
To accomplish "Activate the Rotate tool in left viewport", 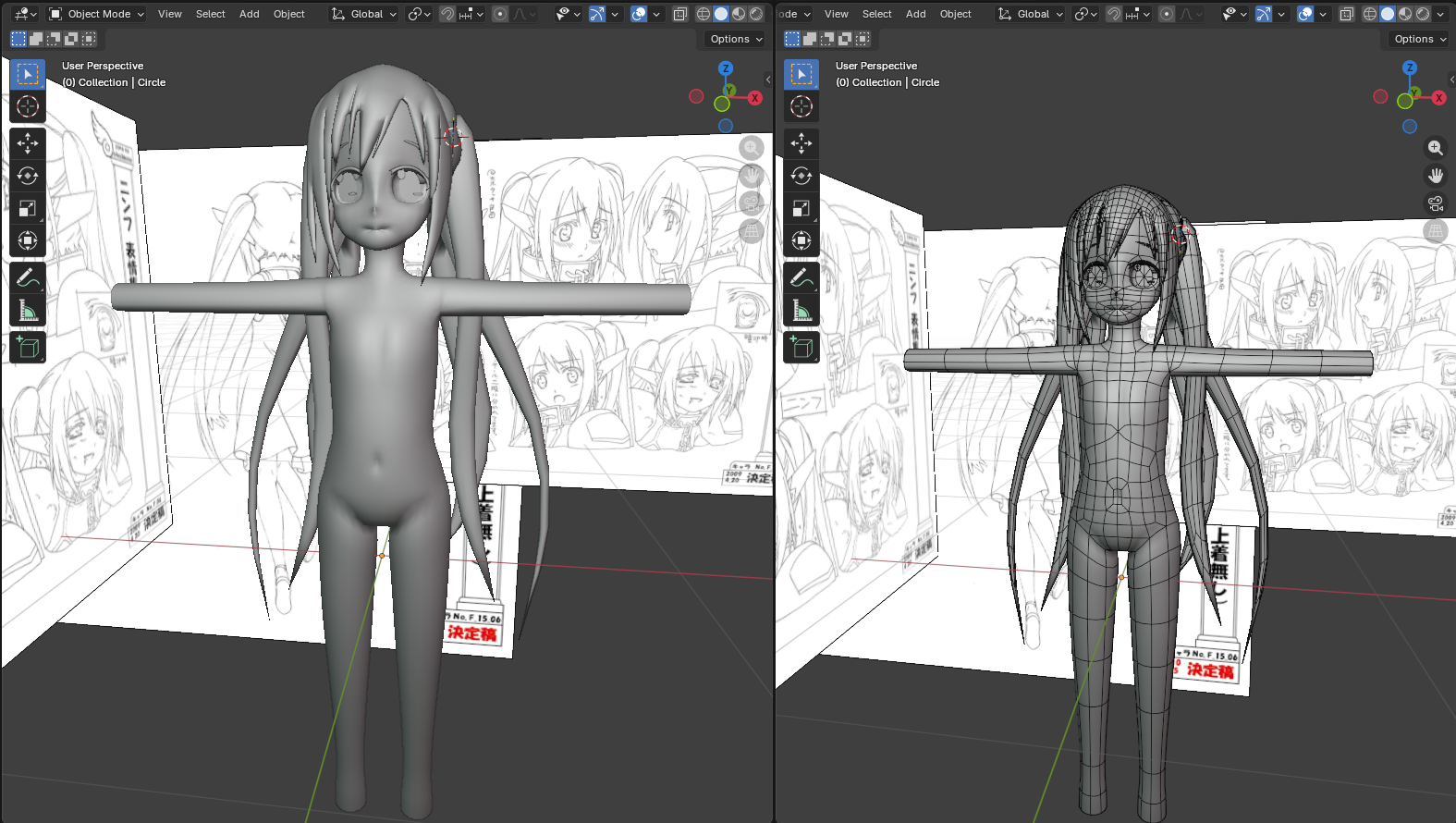I will pyautogui.click(x=28, y=176).
